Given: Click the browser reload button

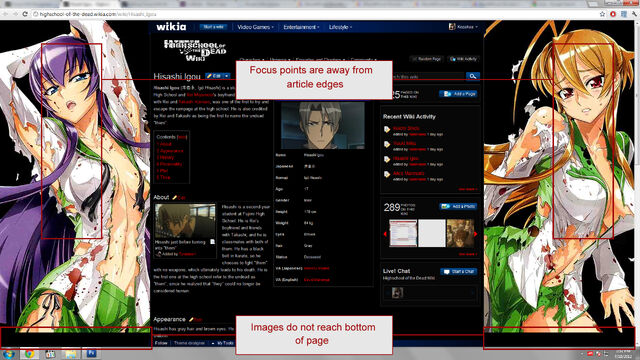Looking at the screenshot, I should tap(25, 14).
